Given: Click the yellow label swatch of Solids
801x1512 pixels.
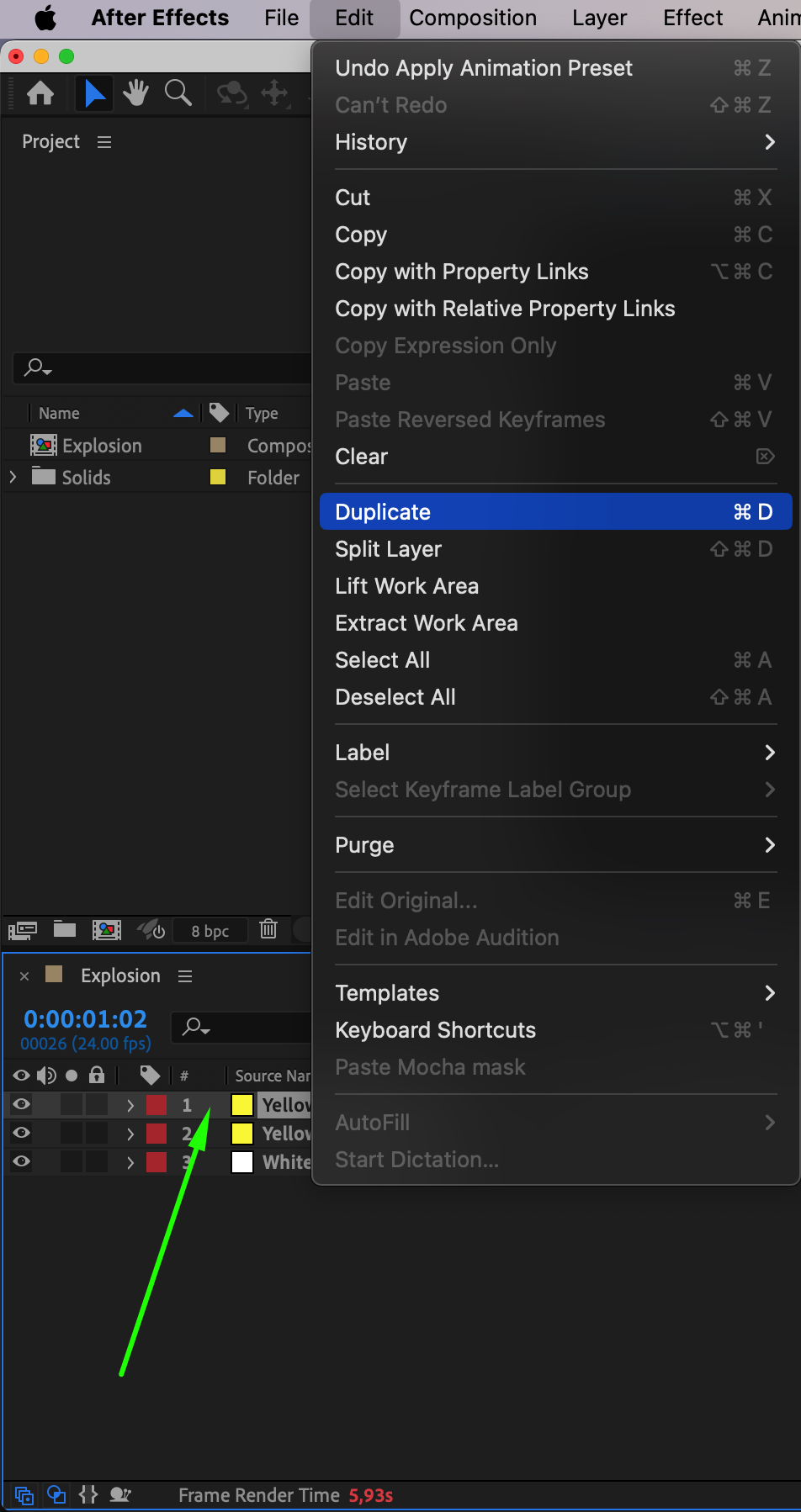Looking at the screenshot, I should (x=218, y=477).
